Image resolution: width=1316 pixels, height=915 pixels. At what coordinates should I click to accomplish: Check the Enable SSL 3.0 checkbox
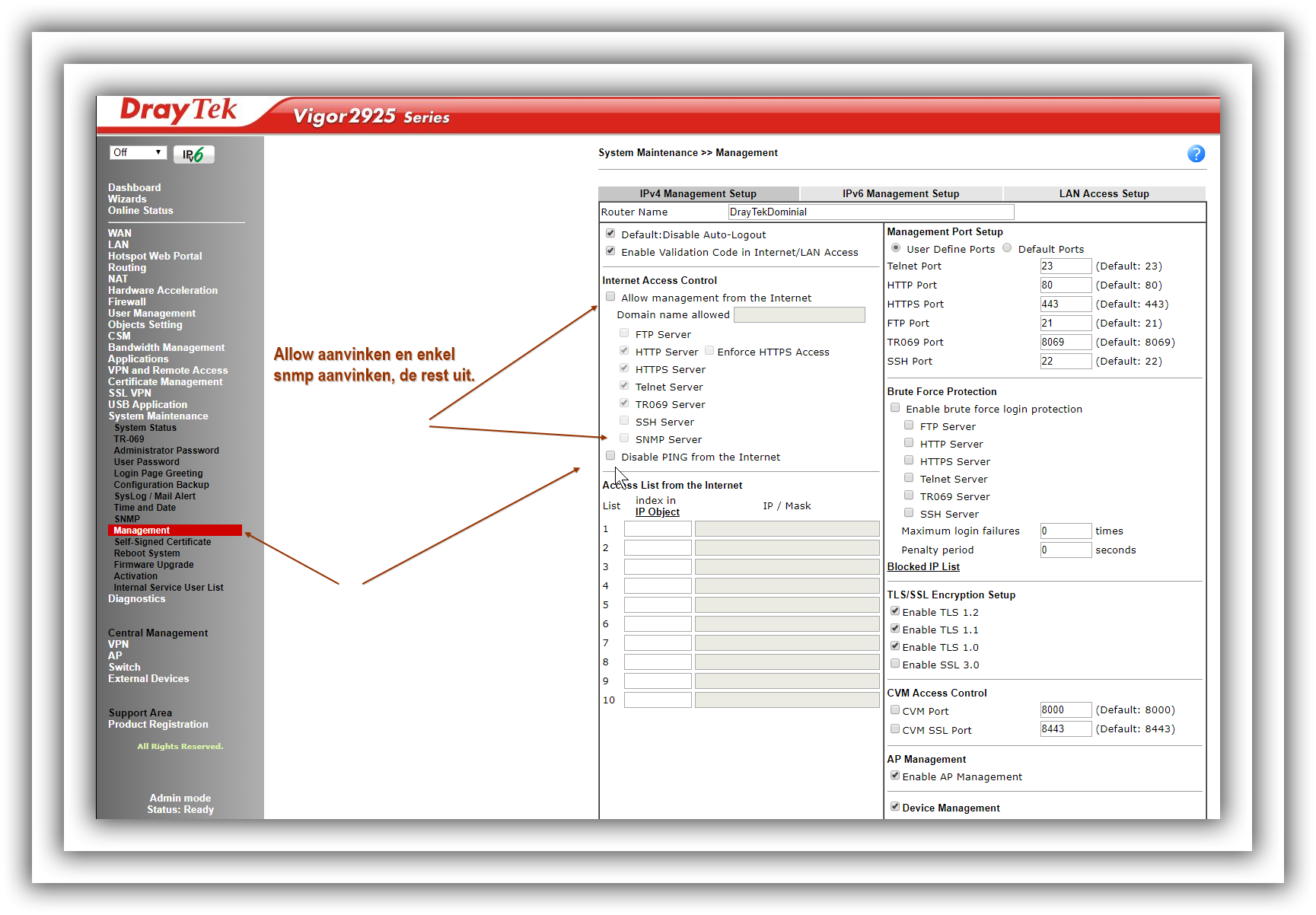click(x=895, y=664)
